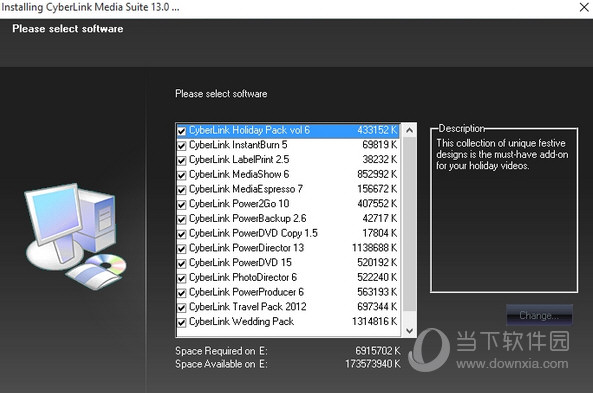The height and width of the screenshot is (393, 593).
Task: Close the CyberLink Media Suite installer window
Action: 584,7
